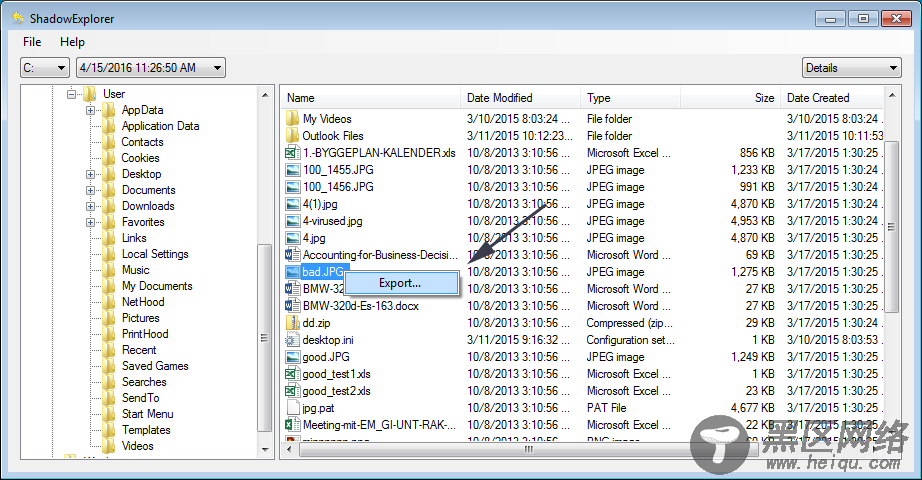The width and height of the screenshot is (922, 480).
Task: Click the file list vertical scrollbar thumb
Action: pyautogui.click(x=892, y=226)
